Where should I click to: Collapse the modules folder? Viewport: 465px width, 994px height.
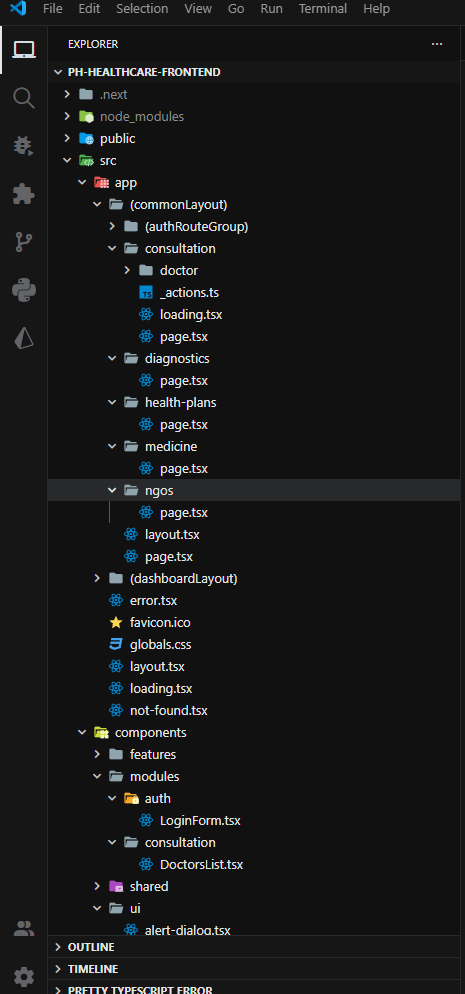click(x=97, y=777)
